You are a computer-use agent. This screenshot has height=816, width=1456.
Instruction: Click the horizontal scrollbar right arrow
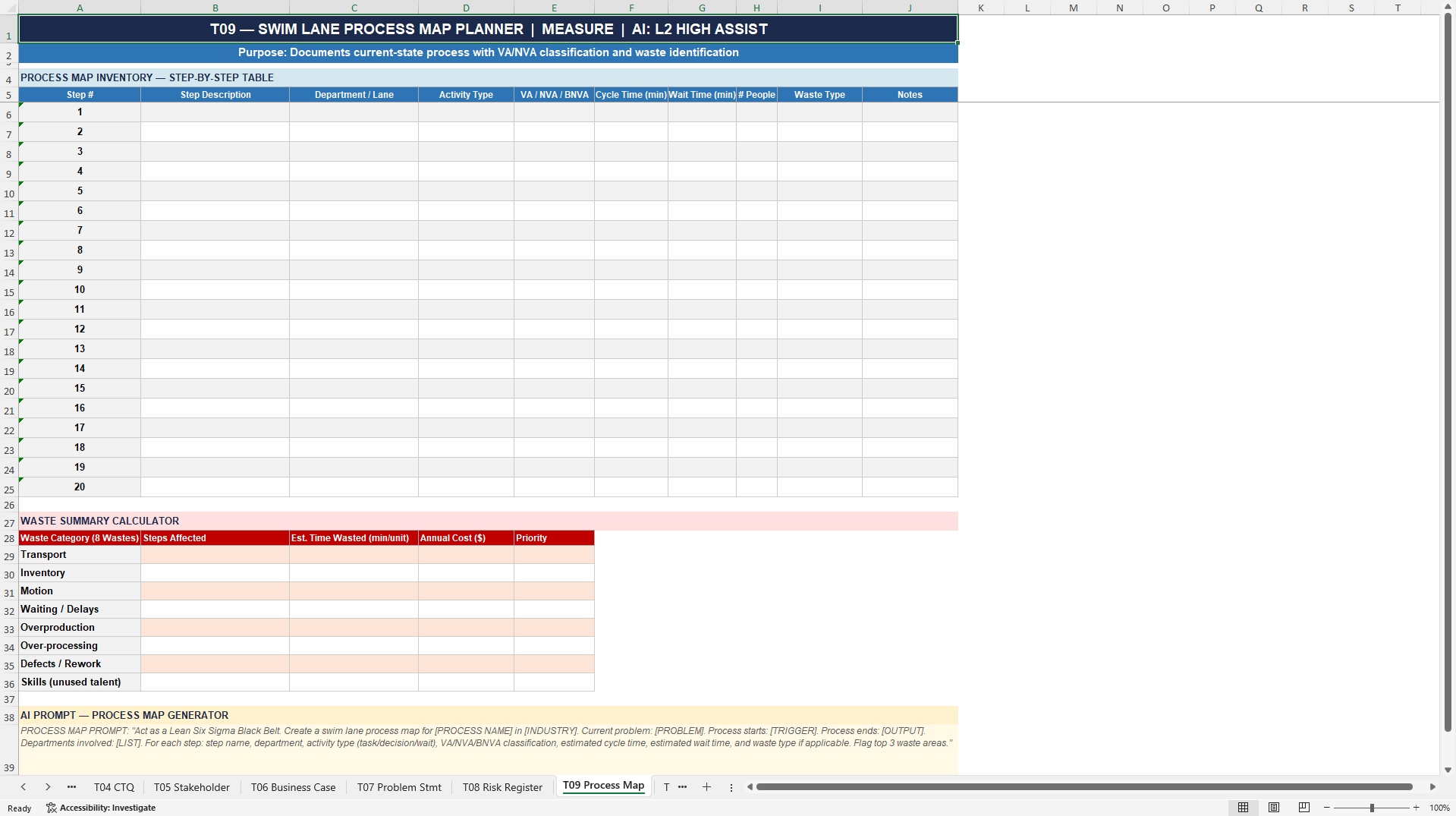[x=1432, y=787]
